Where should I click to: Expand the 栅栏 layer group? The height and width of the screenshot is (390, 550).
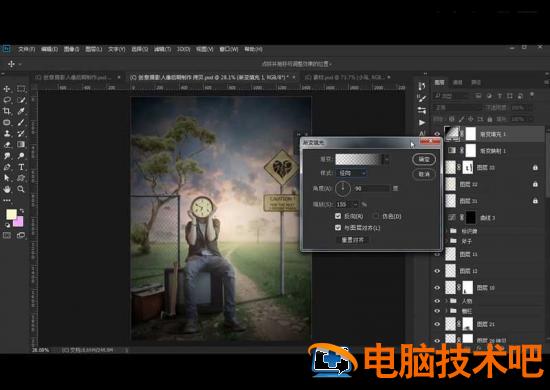pyautogui.click(x=447, y=311)
